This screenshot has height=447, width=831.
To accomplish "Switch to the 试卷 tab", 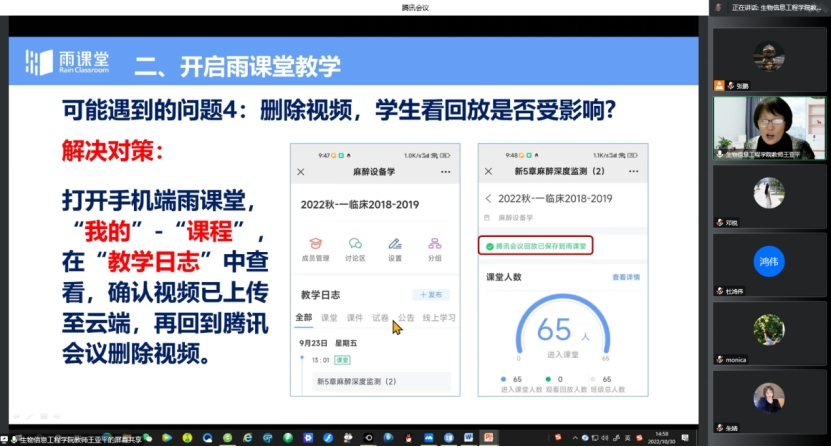I will (380, 318).
